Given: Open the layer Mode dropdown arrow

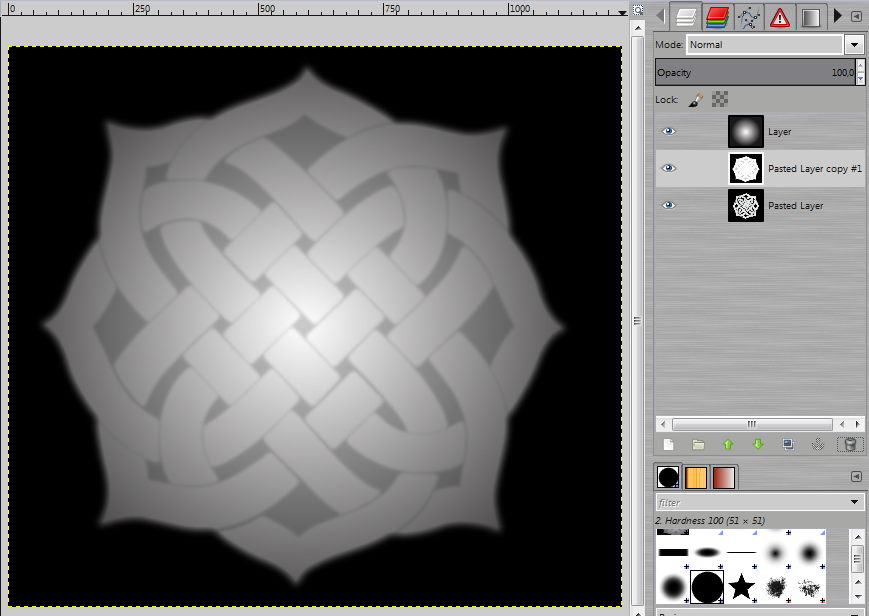Looking at the screenshot, I should (854, 45).
